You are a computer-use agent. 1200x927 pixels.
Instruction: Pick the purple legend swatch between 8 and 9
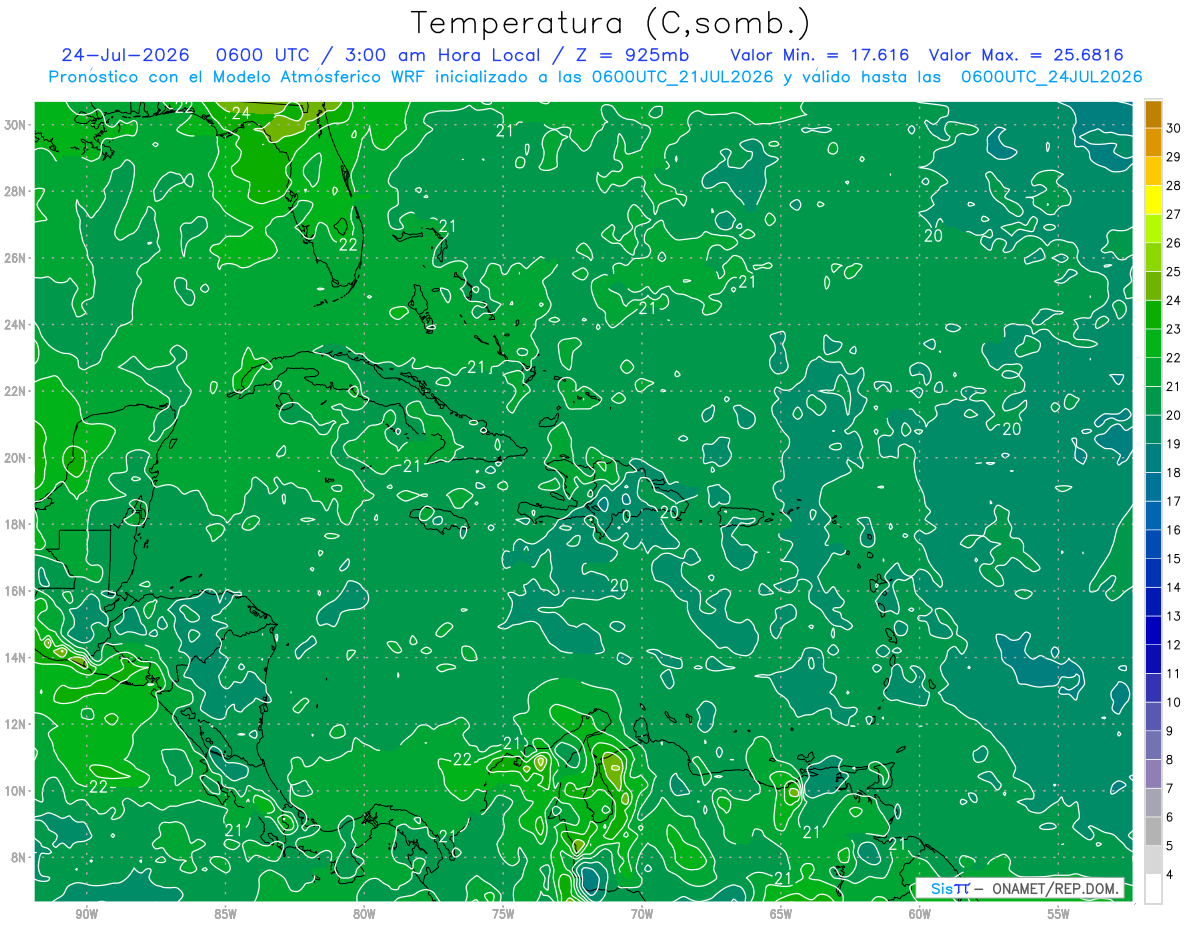pyautogui.click(x=1153, y=745)
